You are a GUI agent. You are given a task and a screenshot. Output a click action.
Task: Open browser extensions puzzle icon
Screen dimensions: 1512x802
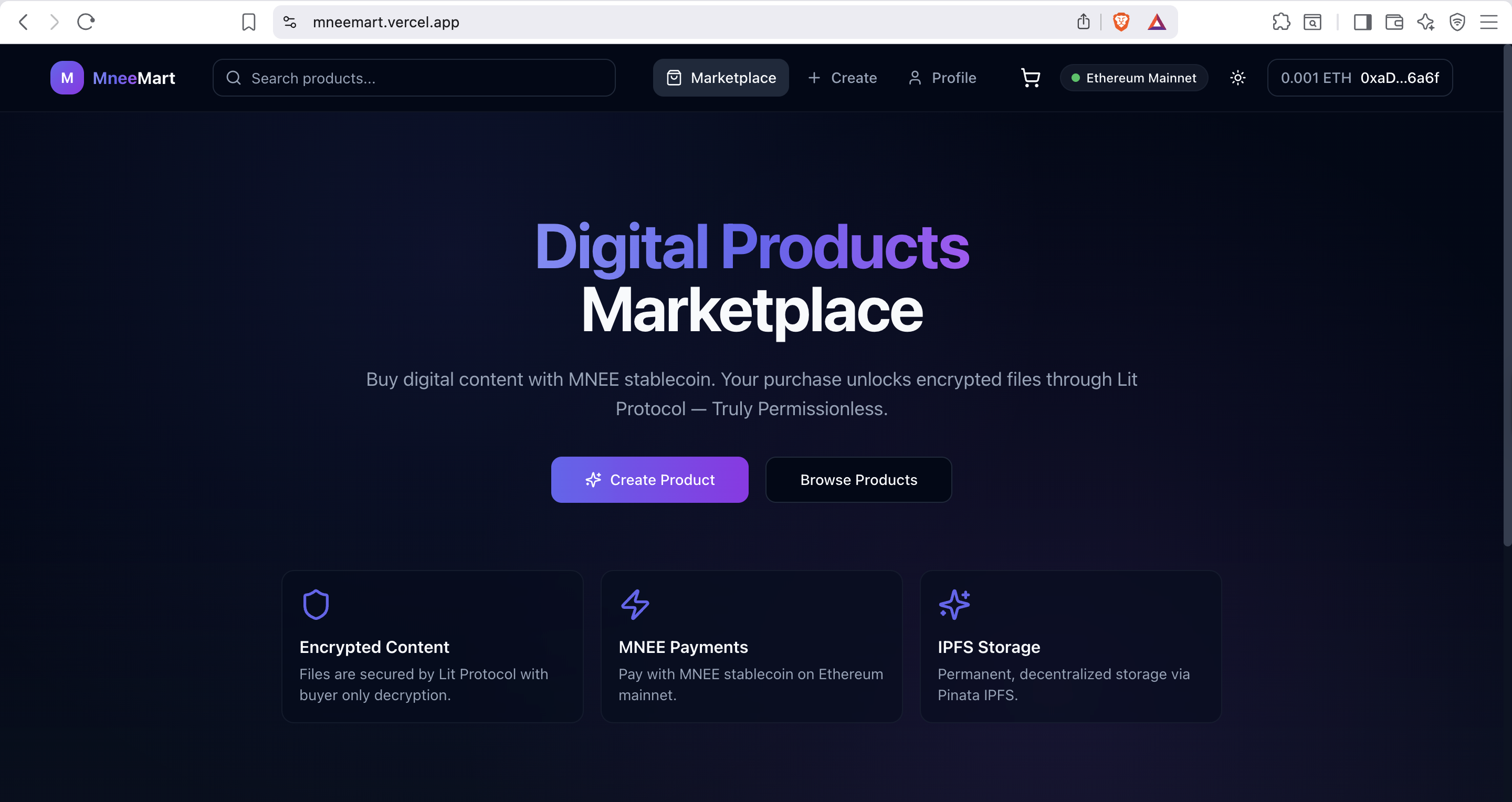1281,22
